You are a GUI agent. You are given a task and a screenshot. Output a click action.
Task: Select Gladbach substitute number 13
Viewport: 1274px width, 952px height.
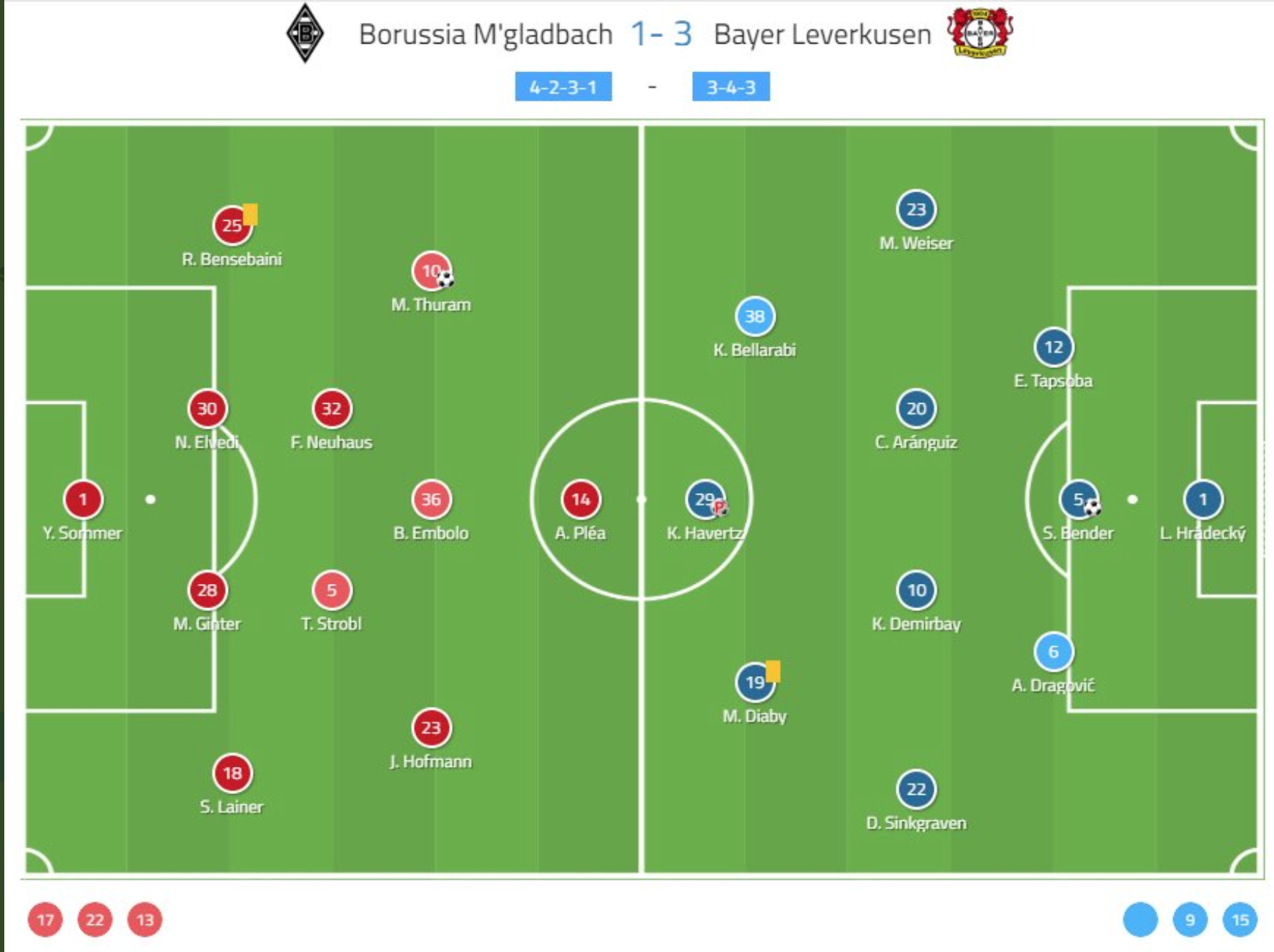pyautogui.click(x=145, y=920)
